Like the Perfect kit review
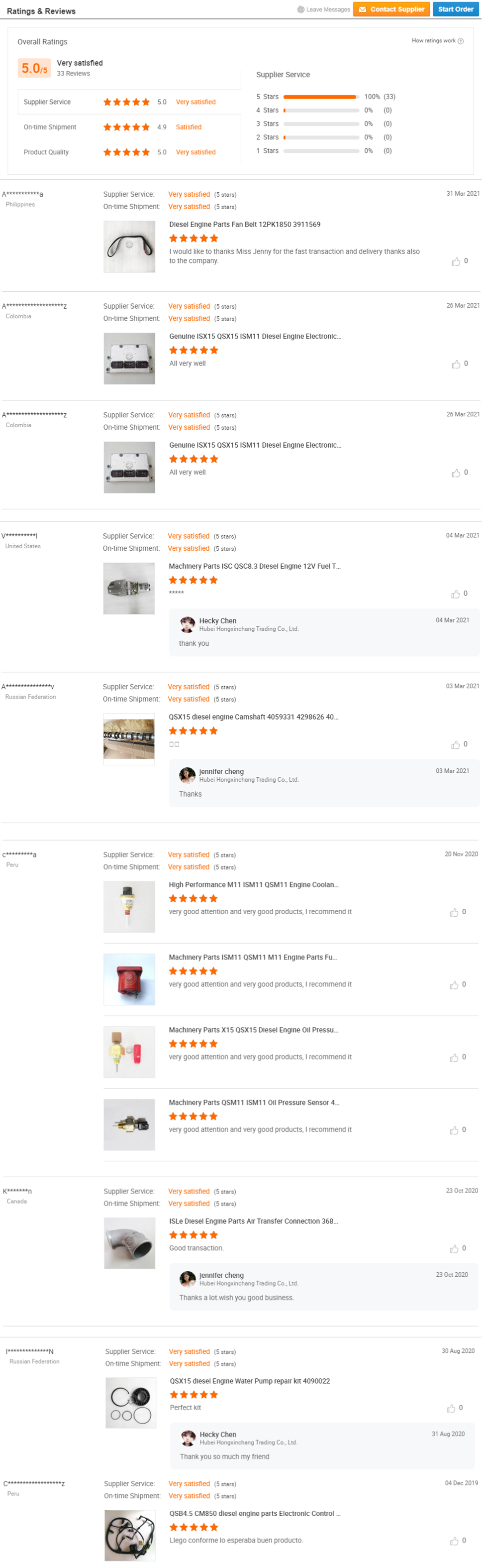The height and width of the screenshot is (1568, 482). (450, 1409)
